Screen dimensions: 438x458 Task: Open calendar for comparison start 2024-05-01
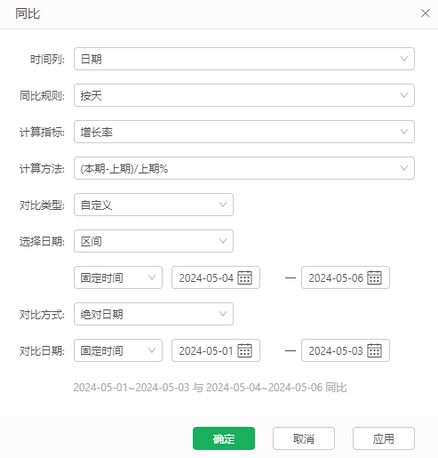[245, 351]
